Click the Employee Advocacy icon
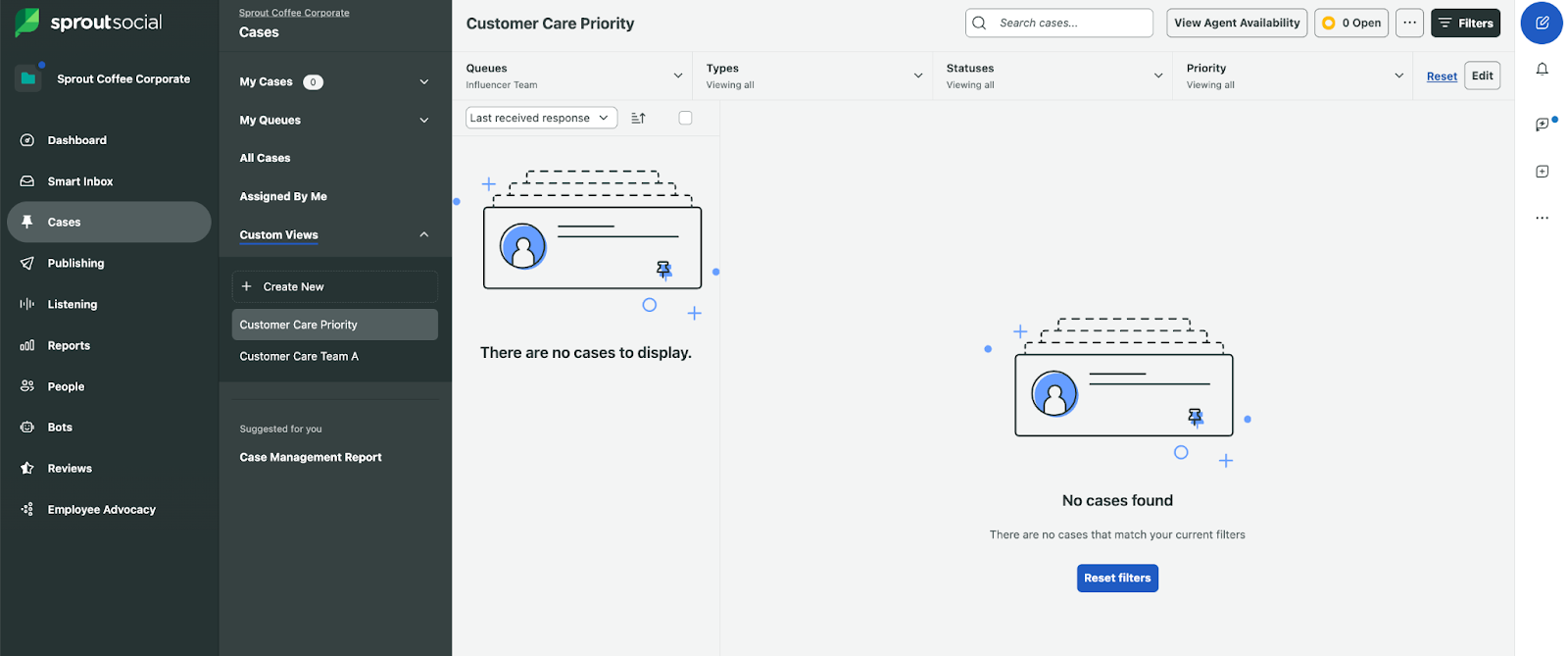Screen dimensions: 1568x656 27,510
